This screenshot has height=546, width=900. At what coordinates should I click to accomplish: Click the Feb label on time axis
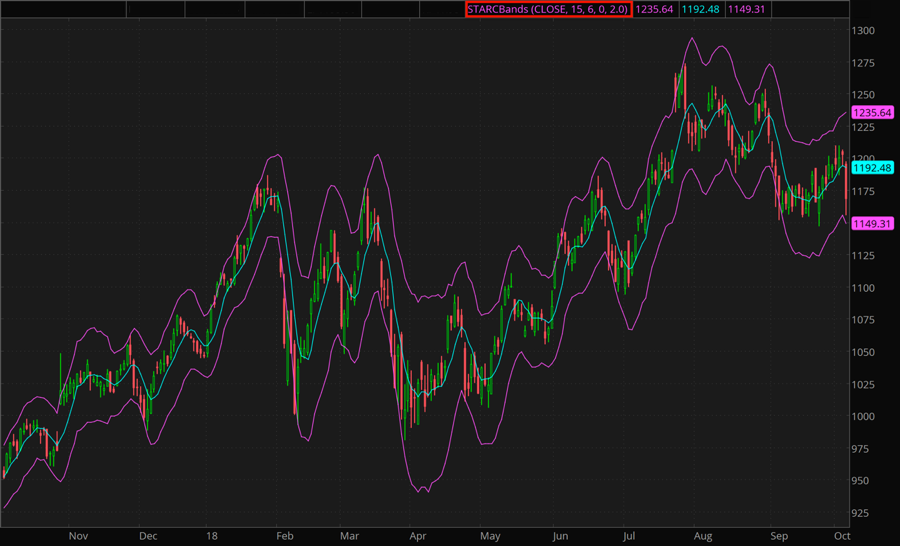point(284,535)
